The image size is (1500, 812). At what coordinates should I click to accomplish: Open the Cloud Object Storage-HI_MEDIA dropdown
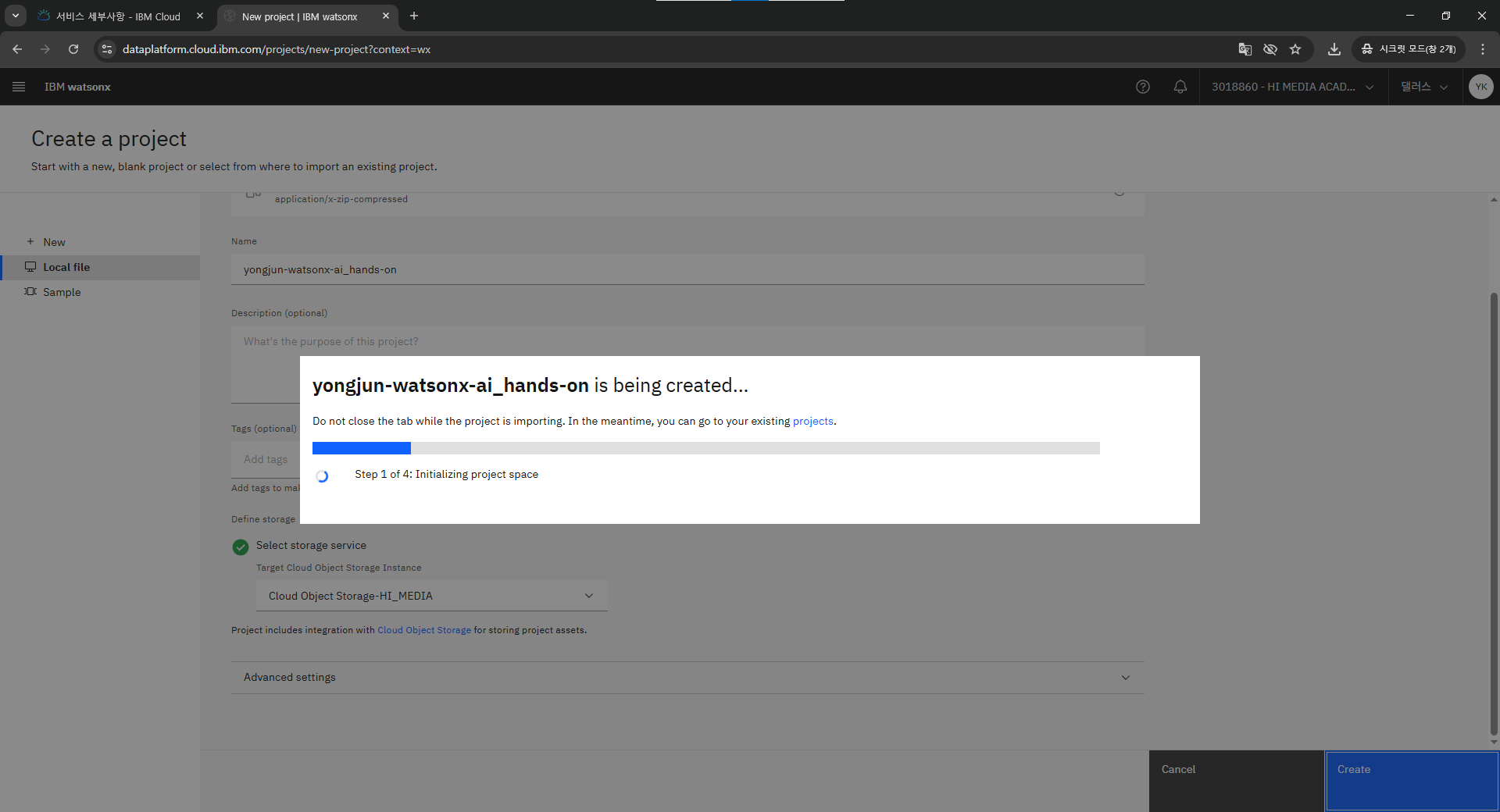[431, 596]
